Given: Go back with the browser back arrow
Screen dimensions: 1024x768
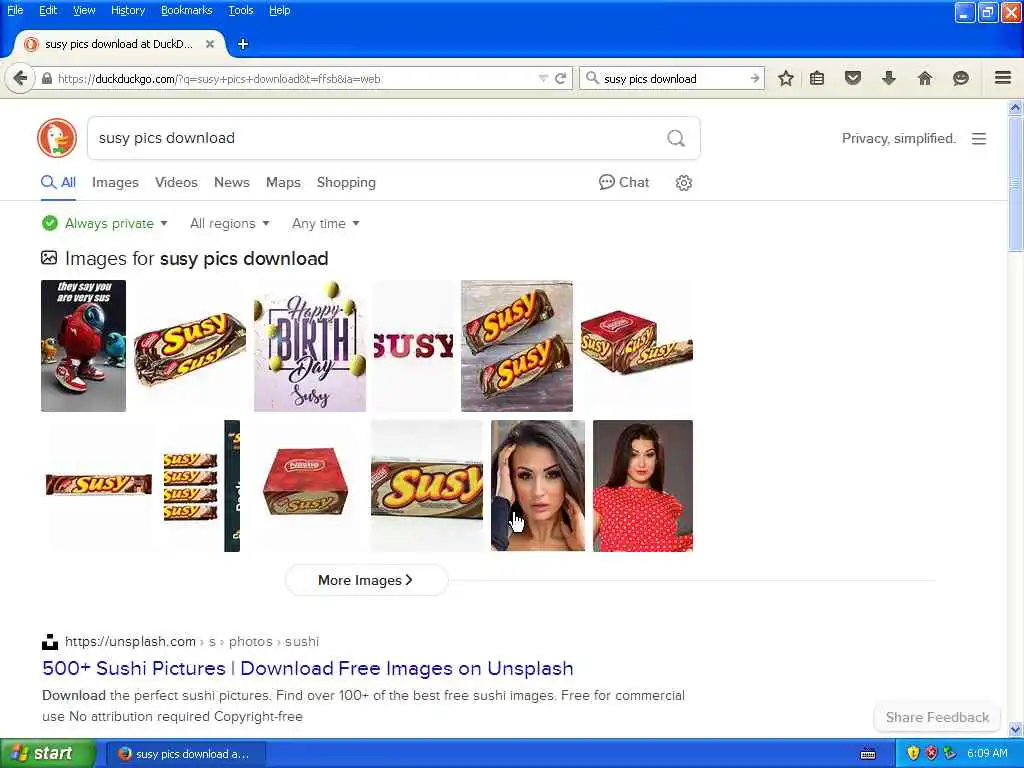Looking at the screenshot, I should pyautogui.click(x=20, y=78).
